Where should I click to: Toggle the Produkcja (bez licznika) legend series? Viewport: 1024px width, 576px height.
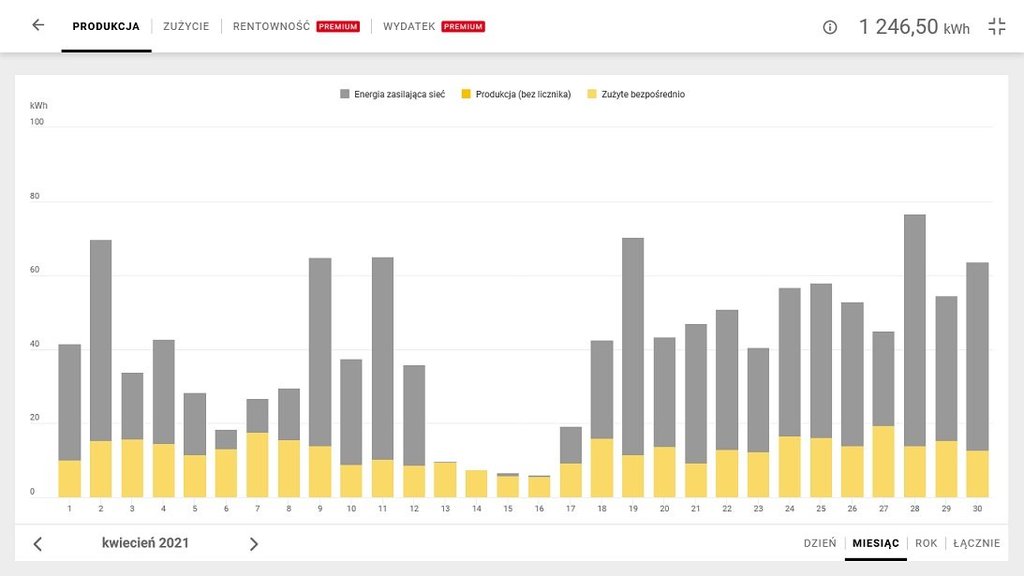tap(515, 94)
